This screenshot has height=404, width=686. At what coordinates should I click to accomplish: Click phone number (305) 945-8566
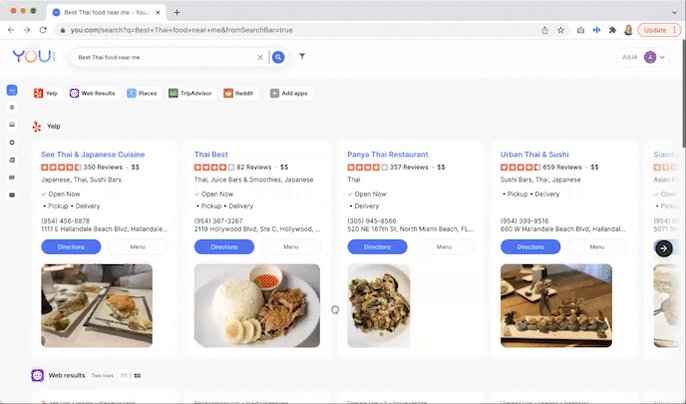pyautogui.click(x=371, y=221)
